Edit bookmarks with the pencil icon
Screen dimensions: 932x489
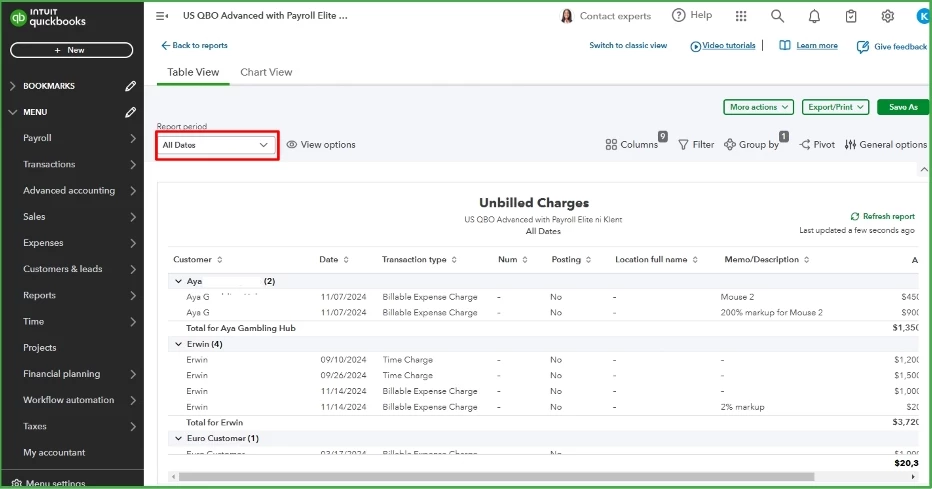coord(130,86)
